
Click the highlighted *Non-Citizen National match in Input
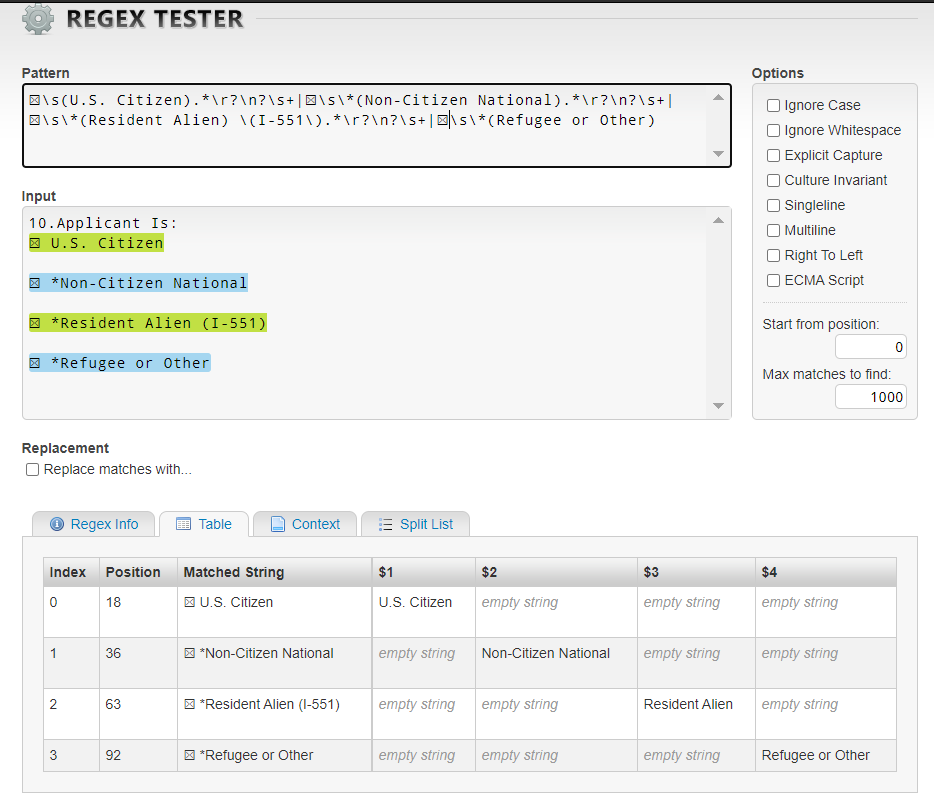point(138,283)
